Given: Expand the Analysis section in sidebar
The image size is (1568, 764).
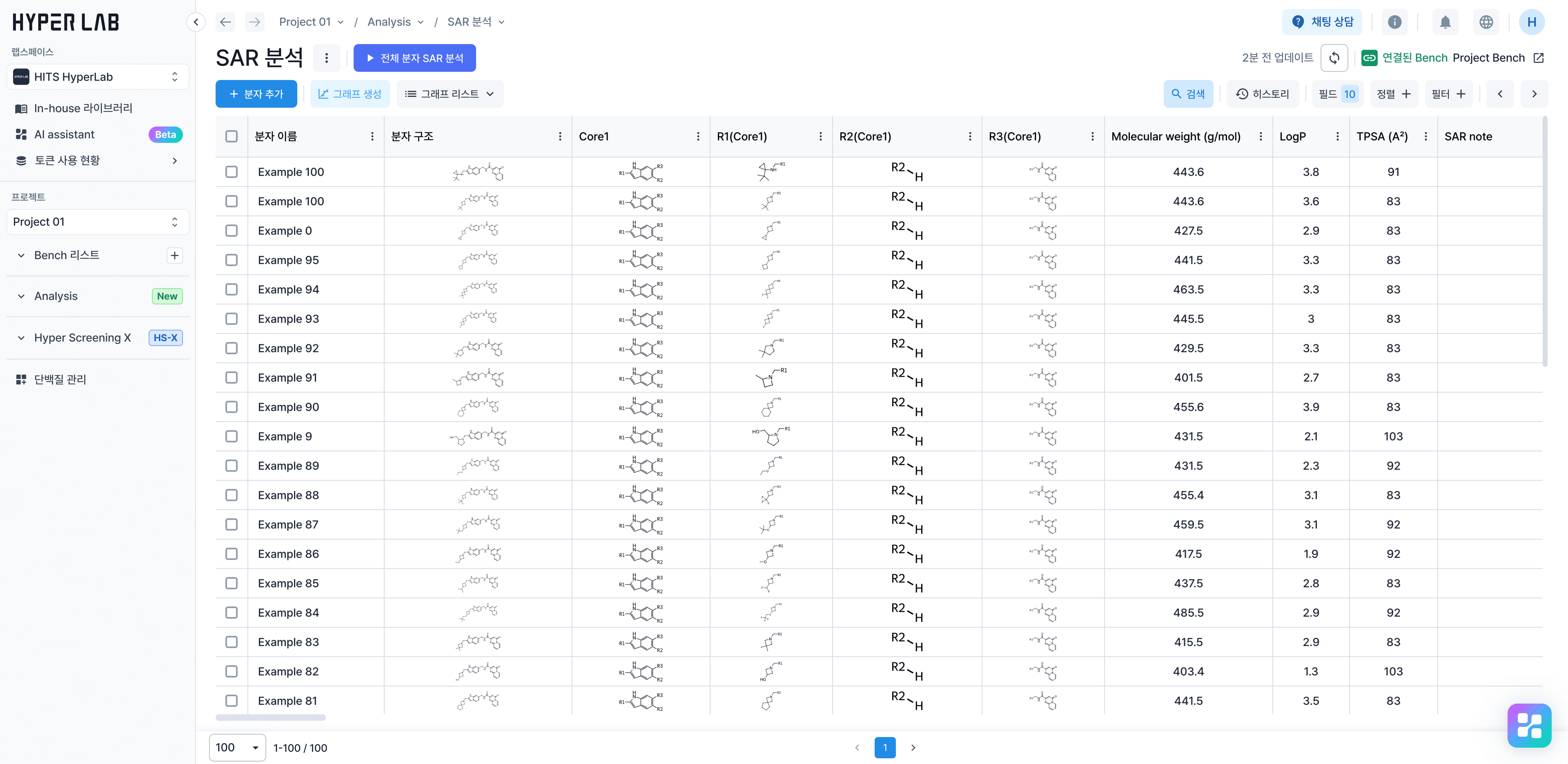Looking at the screenshot, I should (21, 296).
